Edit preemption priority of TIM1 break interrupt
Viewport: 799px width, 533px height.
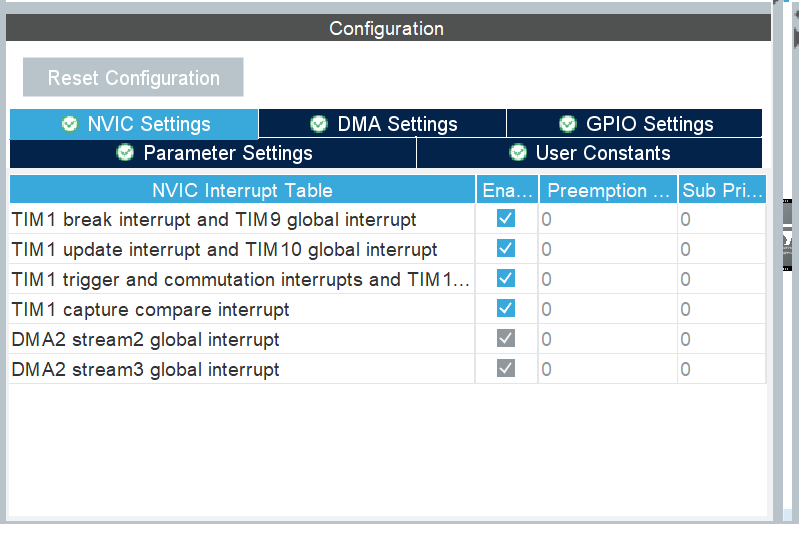(x=607, y=219)
